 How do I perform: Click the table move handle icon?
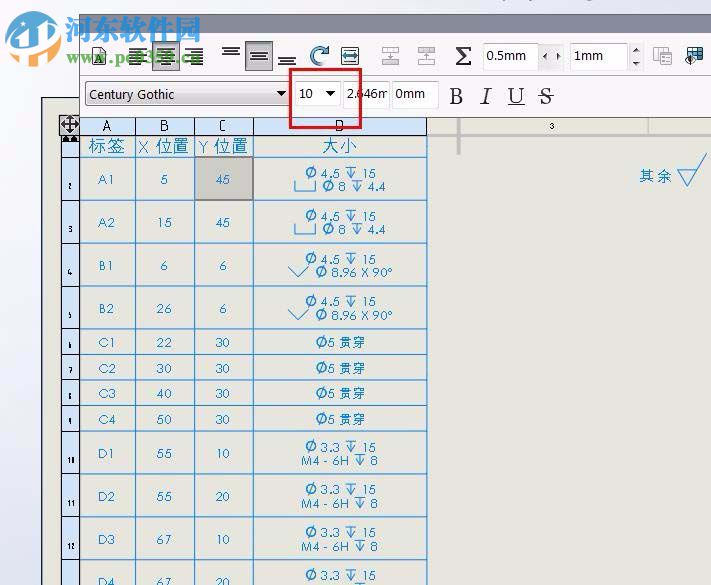pos(69,125)
